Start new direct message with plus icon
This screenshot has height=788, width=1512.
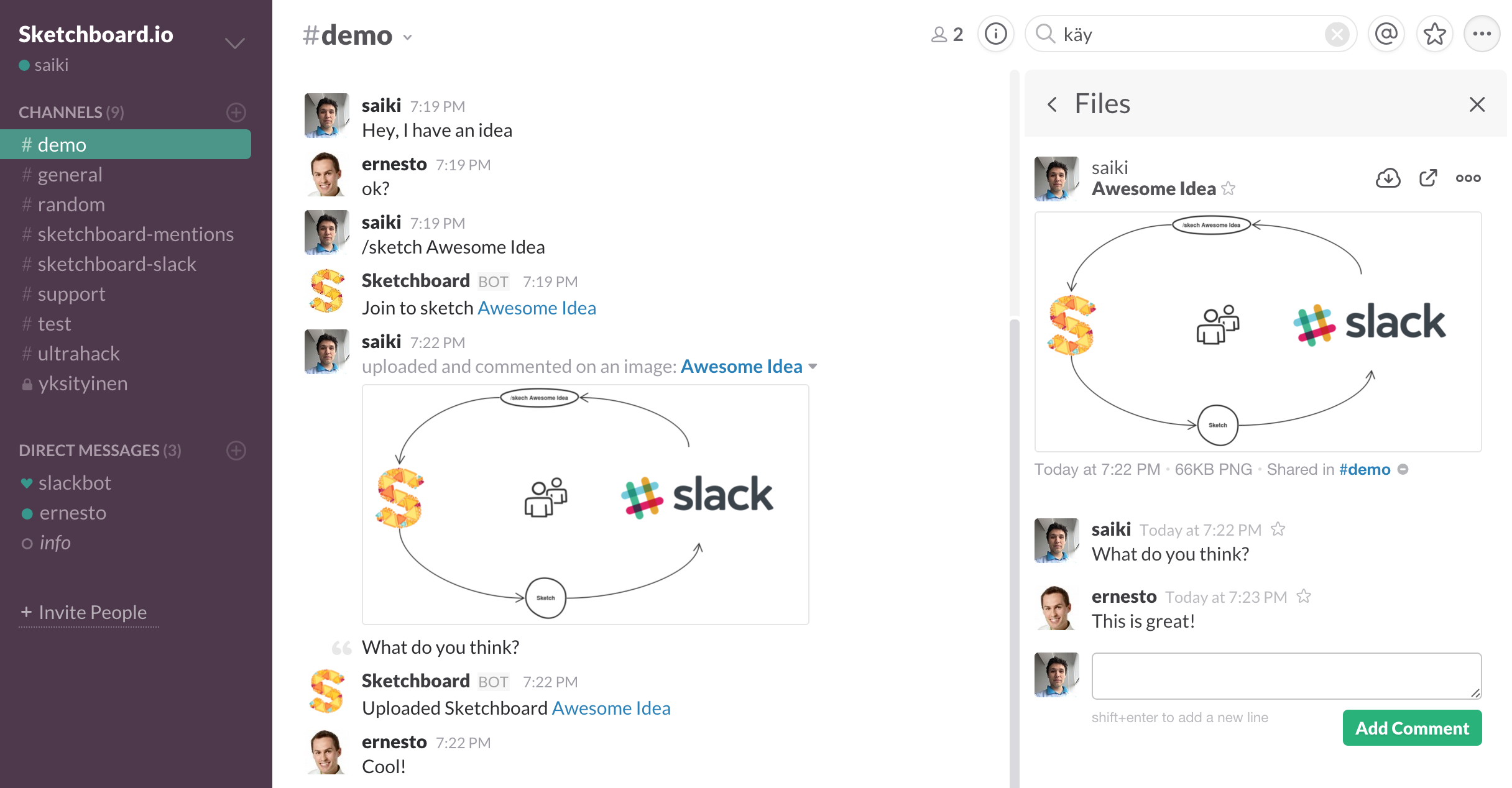tap(236, 451)
